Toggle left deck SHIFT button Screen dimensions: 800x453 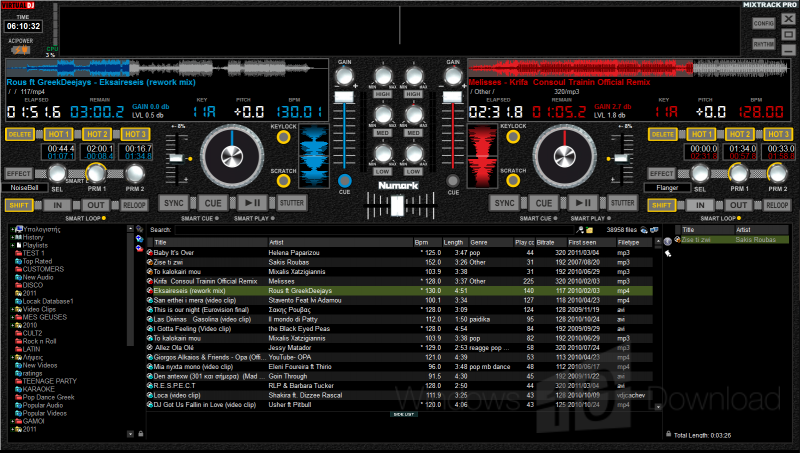19,205
